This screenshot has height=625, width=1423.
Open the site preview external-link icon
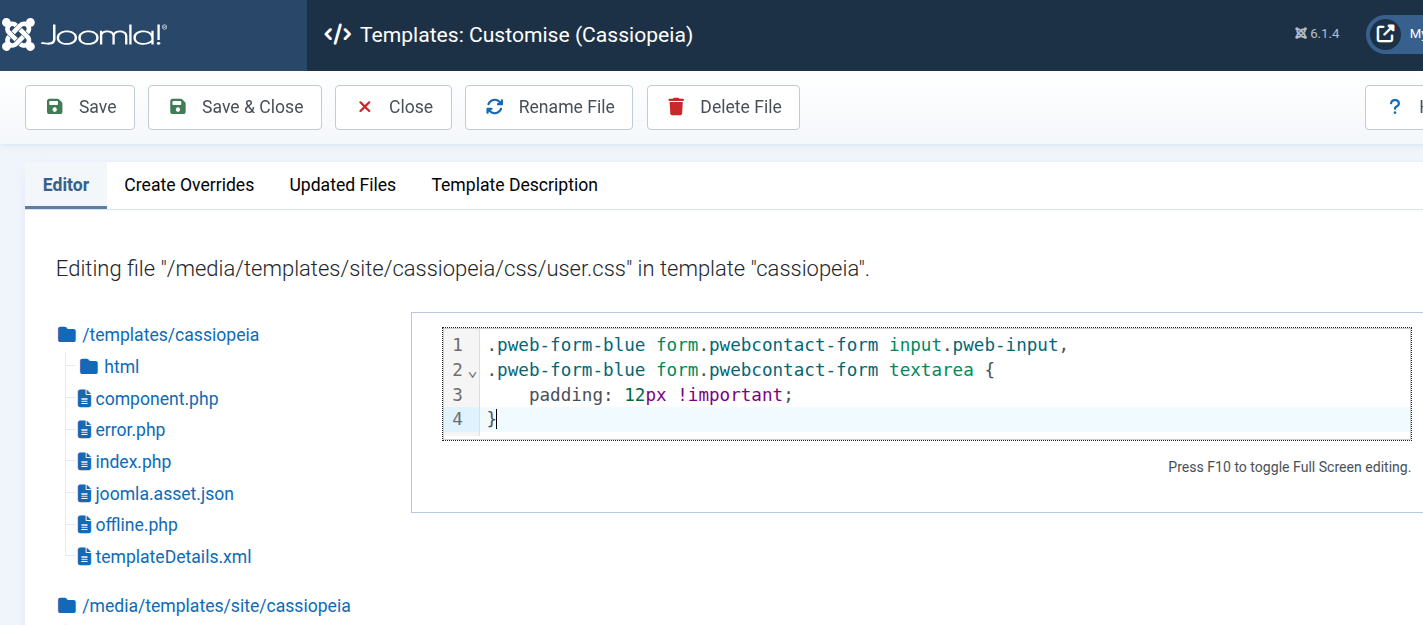point(1385,34)
